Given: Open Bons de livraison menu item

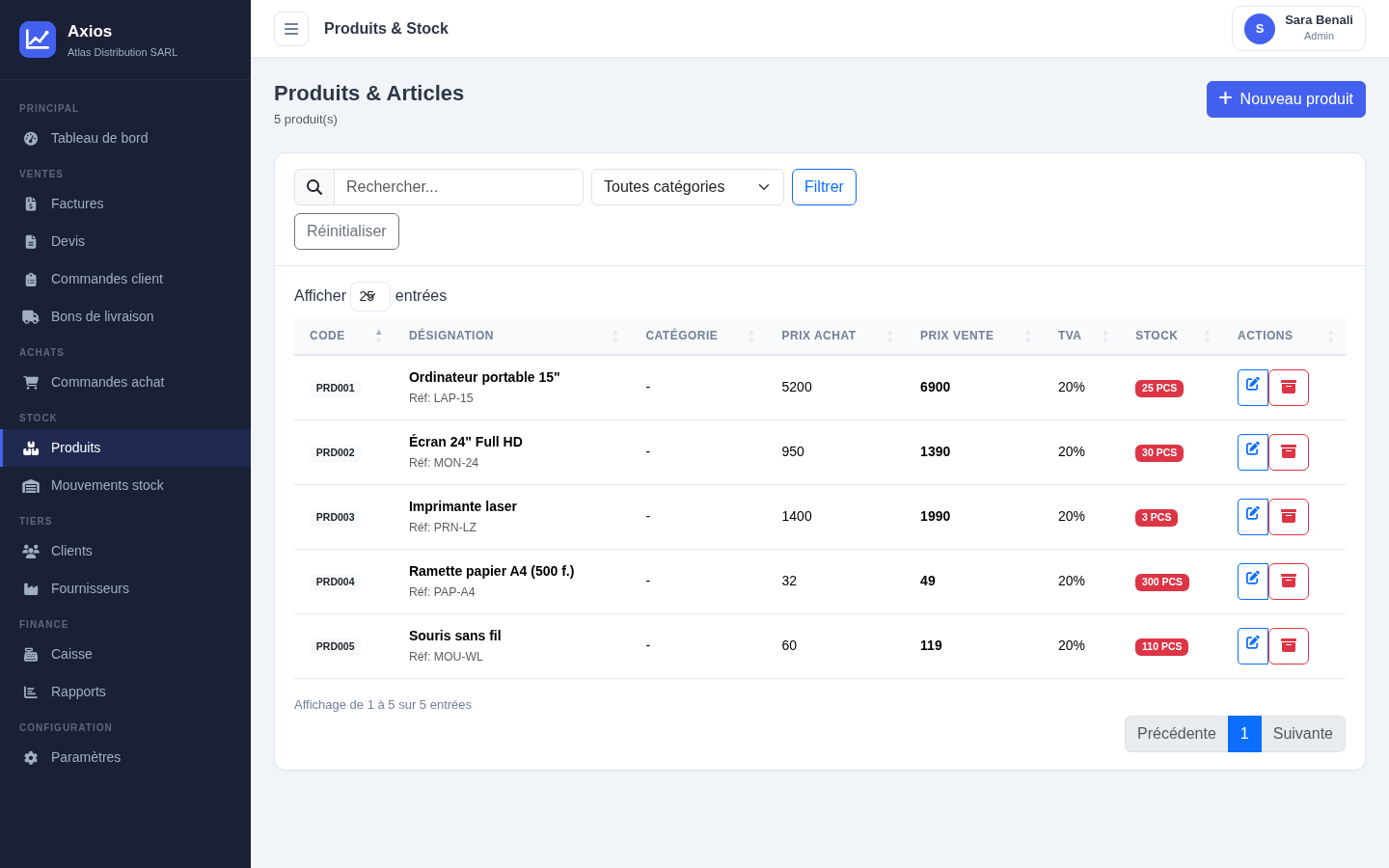Looking at the screenshot, I should point(125,316).
